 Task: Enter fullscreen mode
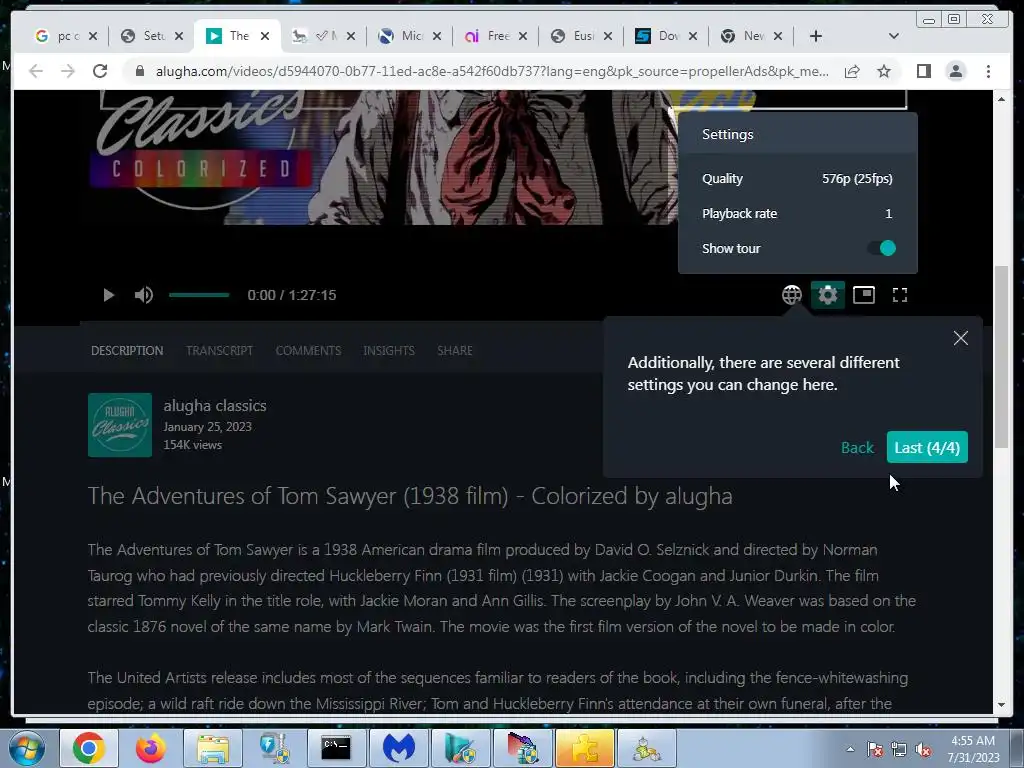pyautogui.click(x=900, y=295)
